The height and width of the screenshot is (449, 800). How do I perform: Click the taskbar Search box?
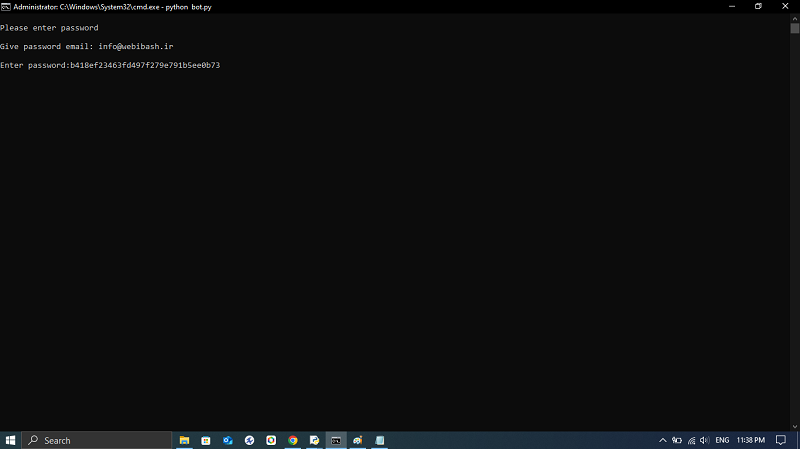(x=97, y=440)
